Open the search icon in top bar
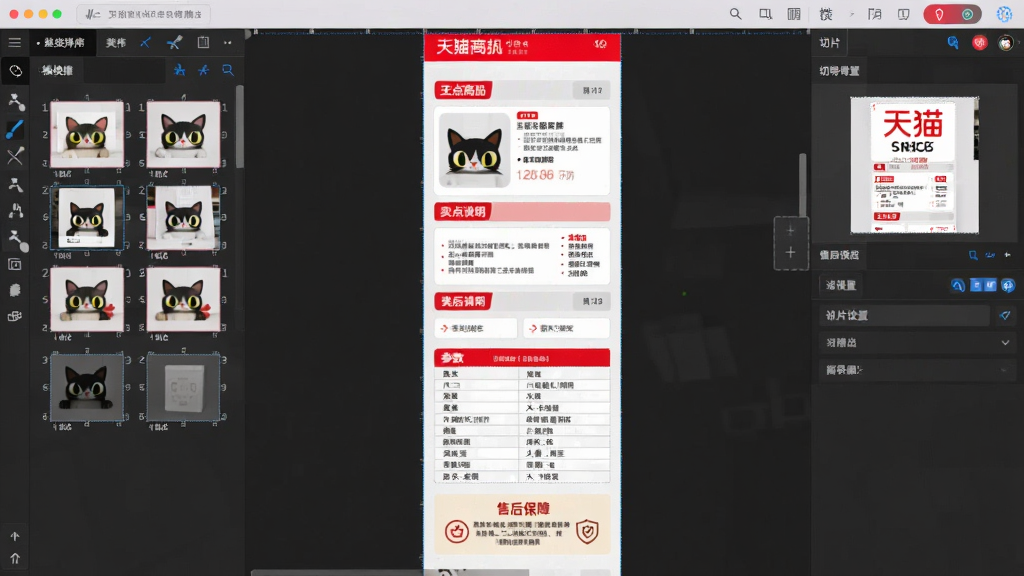 tap(735, 14)
